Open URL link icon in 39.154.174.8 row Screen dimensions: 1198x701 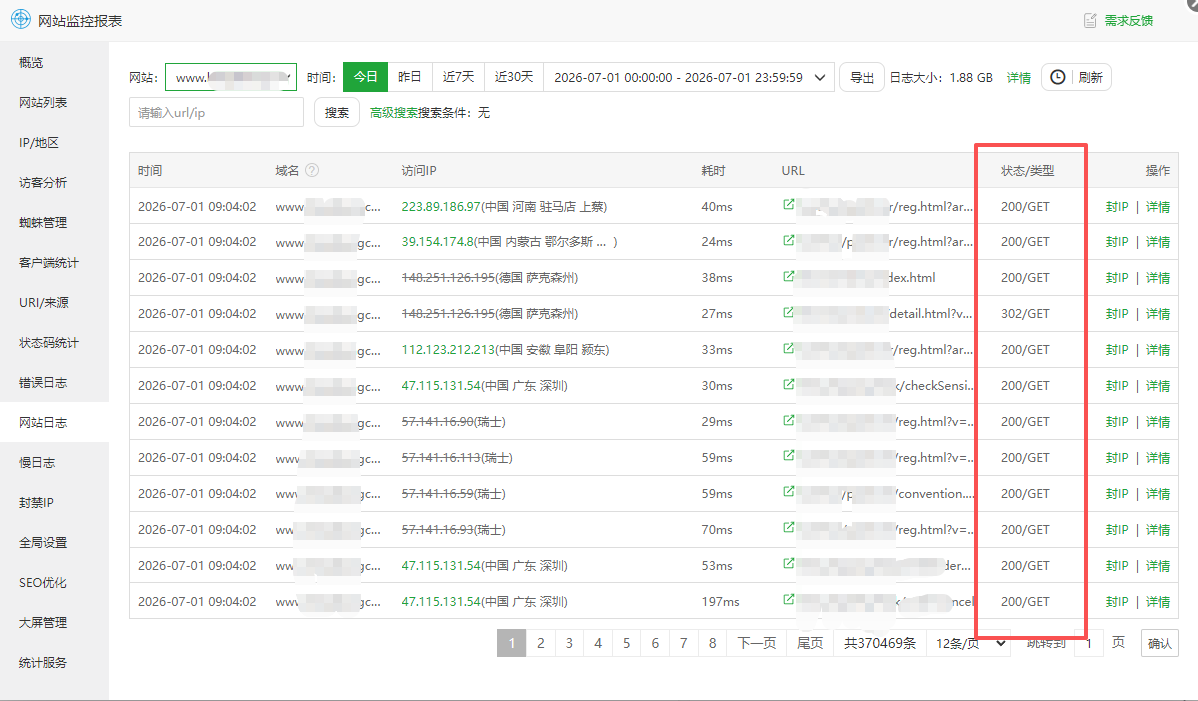coord(788,241)
